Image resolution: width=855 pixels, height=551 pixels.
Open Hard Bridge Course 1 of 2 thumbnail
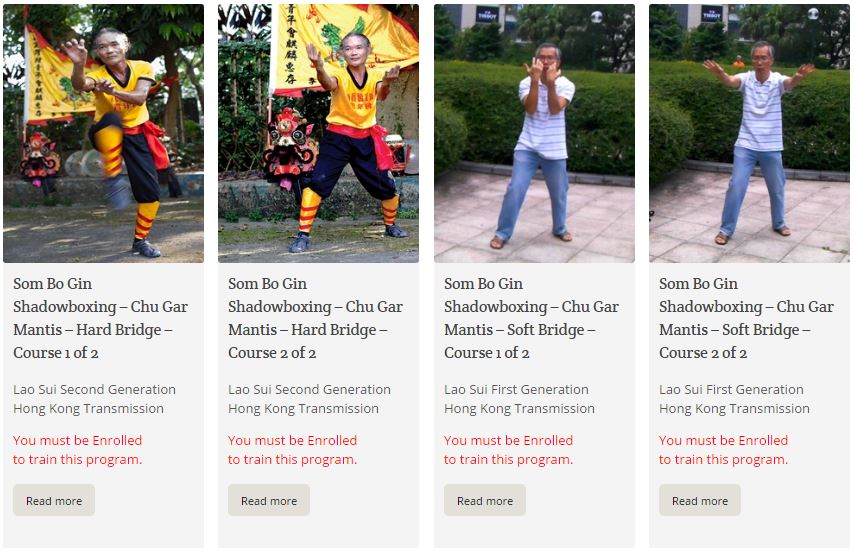pos(104,133)
